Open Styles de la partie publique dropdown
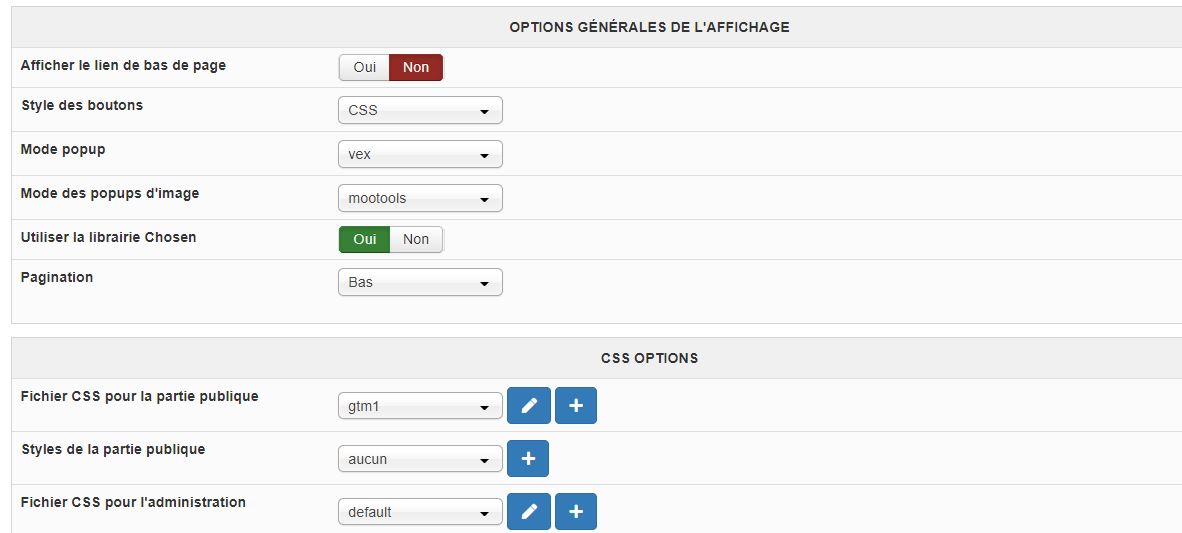1182x533 pixels. pyautogui.click(x=420, y=459)
